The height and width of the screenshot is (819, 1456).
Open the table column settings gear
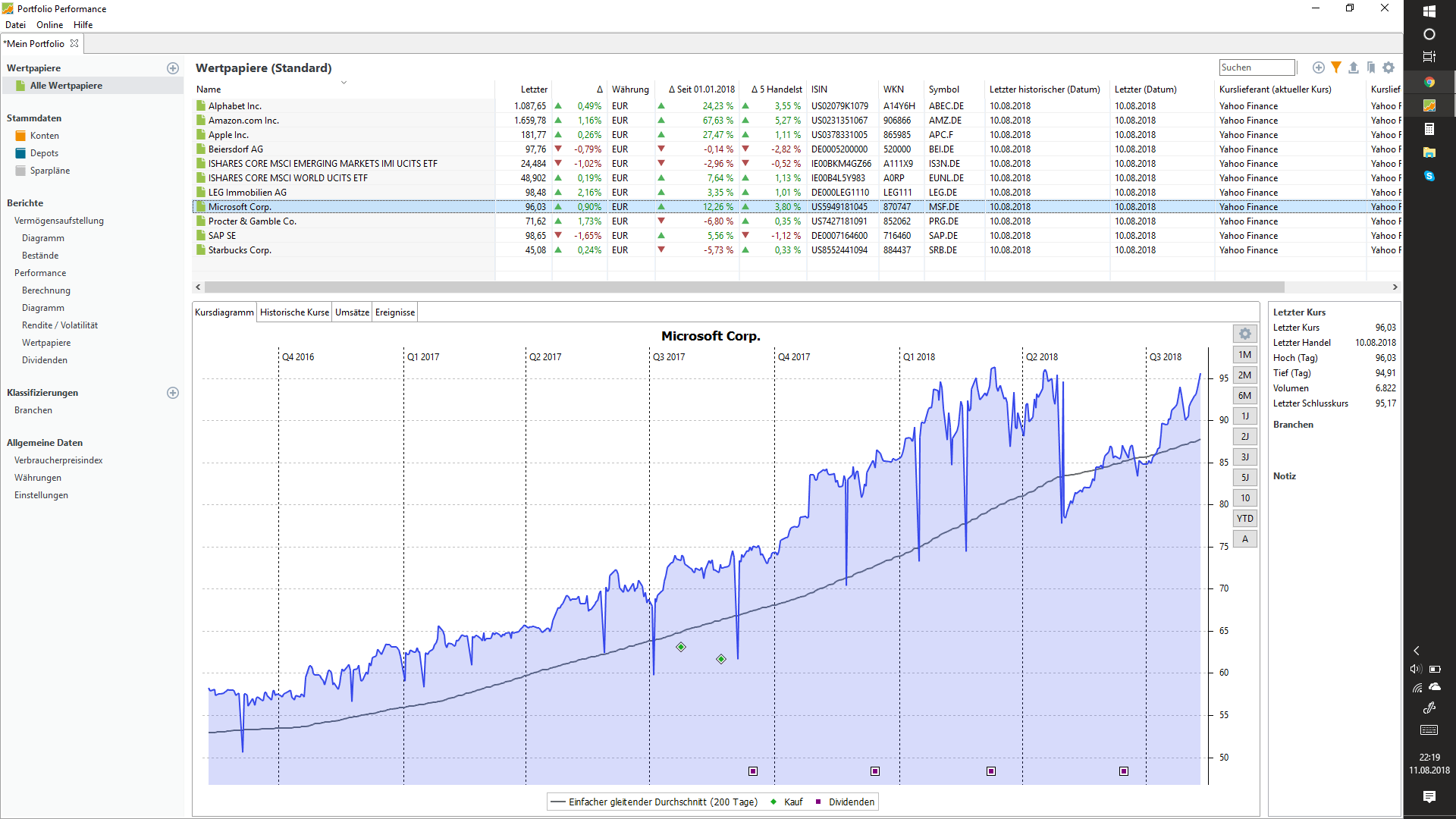tap(1389, 67)
